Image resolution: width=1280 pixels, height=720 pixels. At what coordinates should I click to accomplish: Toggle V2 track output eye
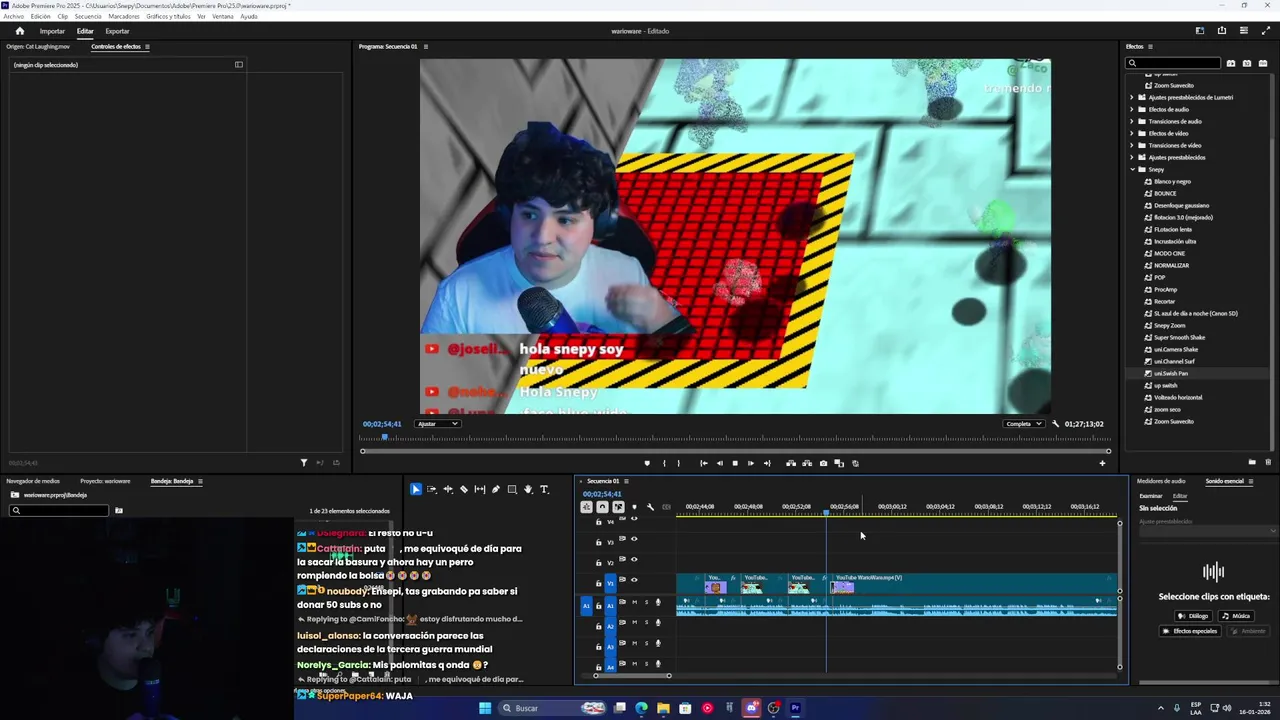tap(634, 559)
